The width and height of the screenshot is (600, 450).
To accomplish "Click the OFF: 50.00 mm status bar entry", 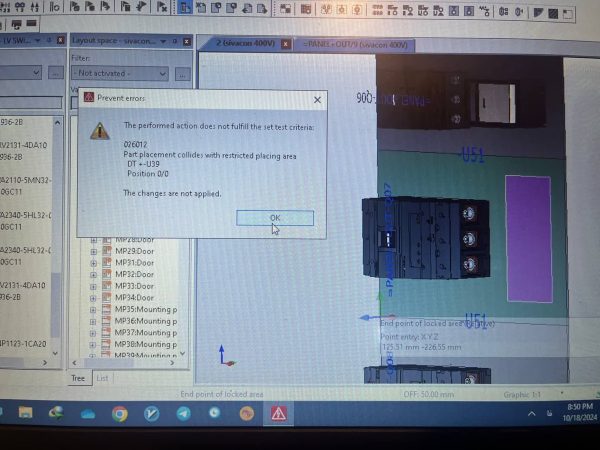I will 429,394.
